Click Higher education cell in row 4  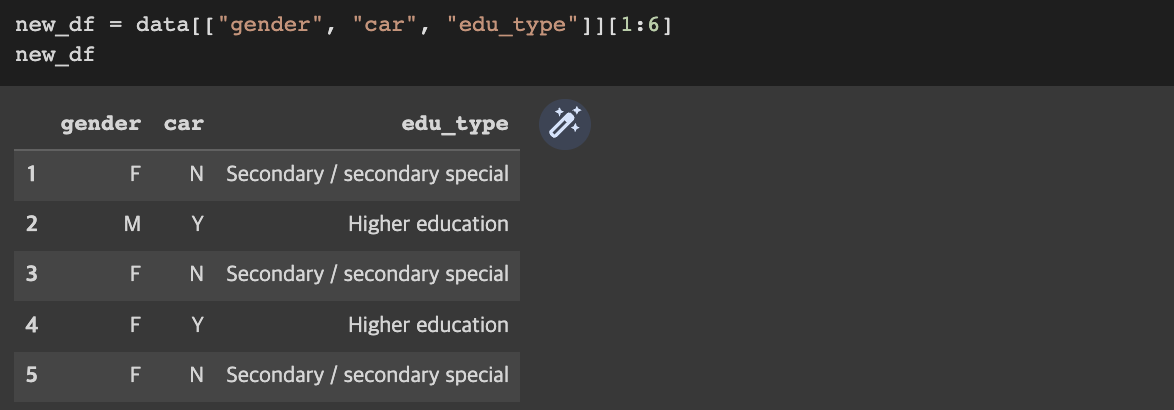tap(428, 324)
